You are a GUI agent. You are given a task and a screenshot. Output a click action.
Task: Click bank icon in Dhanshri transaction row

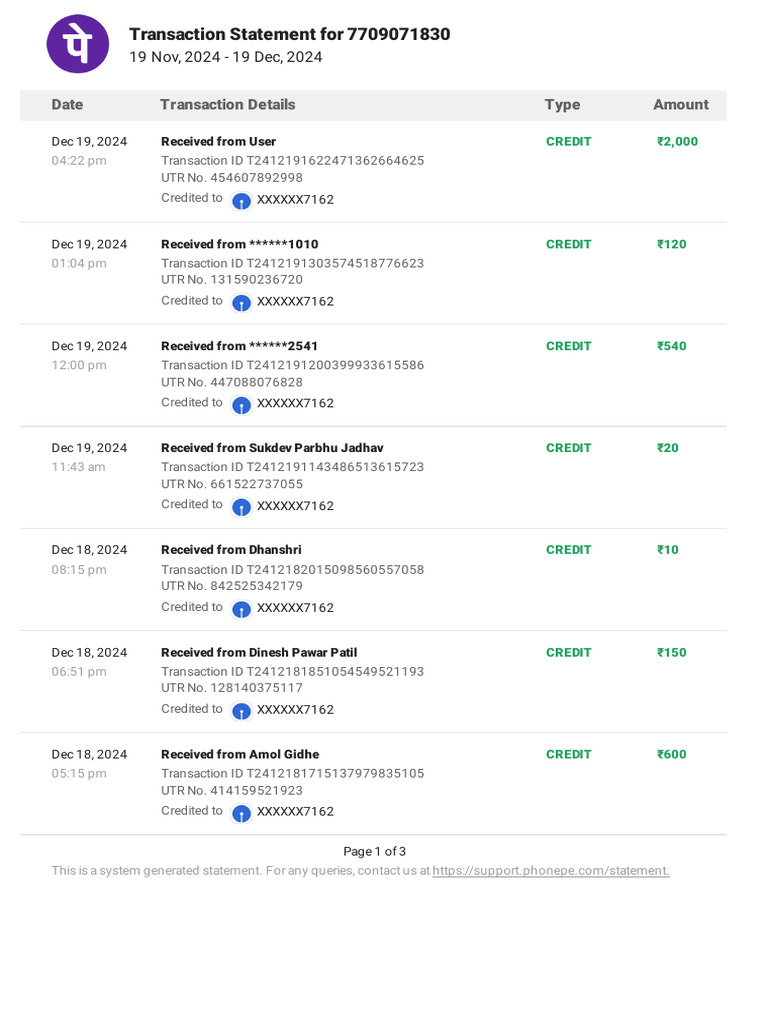click(241, 609)
